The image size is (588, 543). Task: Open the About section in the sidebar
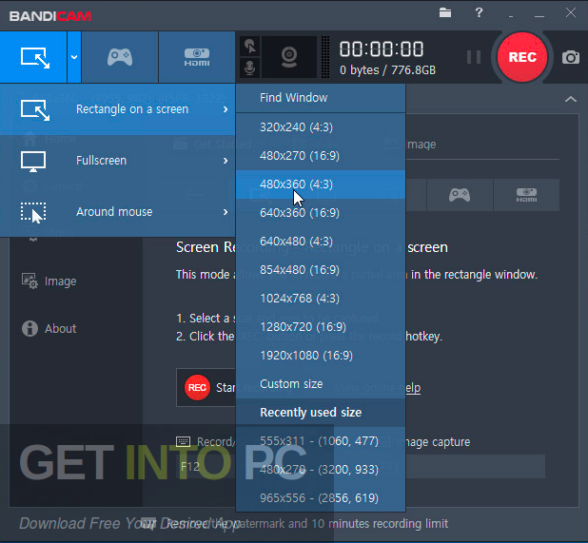pyautogui.click(x=60, y=329)
